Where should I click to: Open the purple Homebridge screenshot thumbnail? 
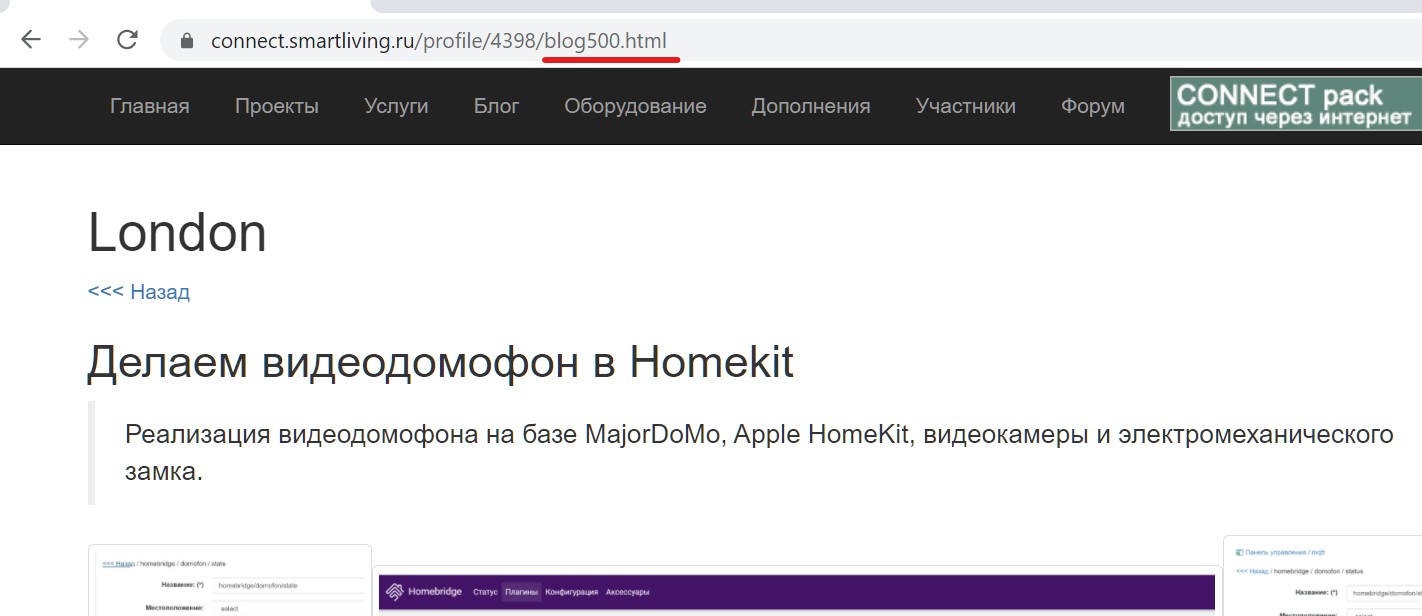pos(797,591)
